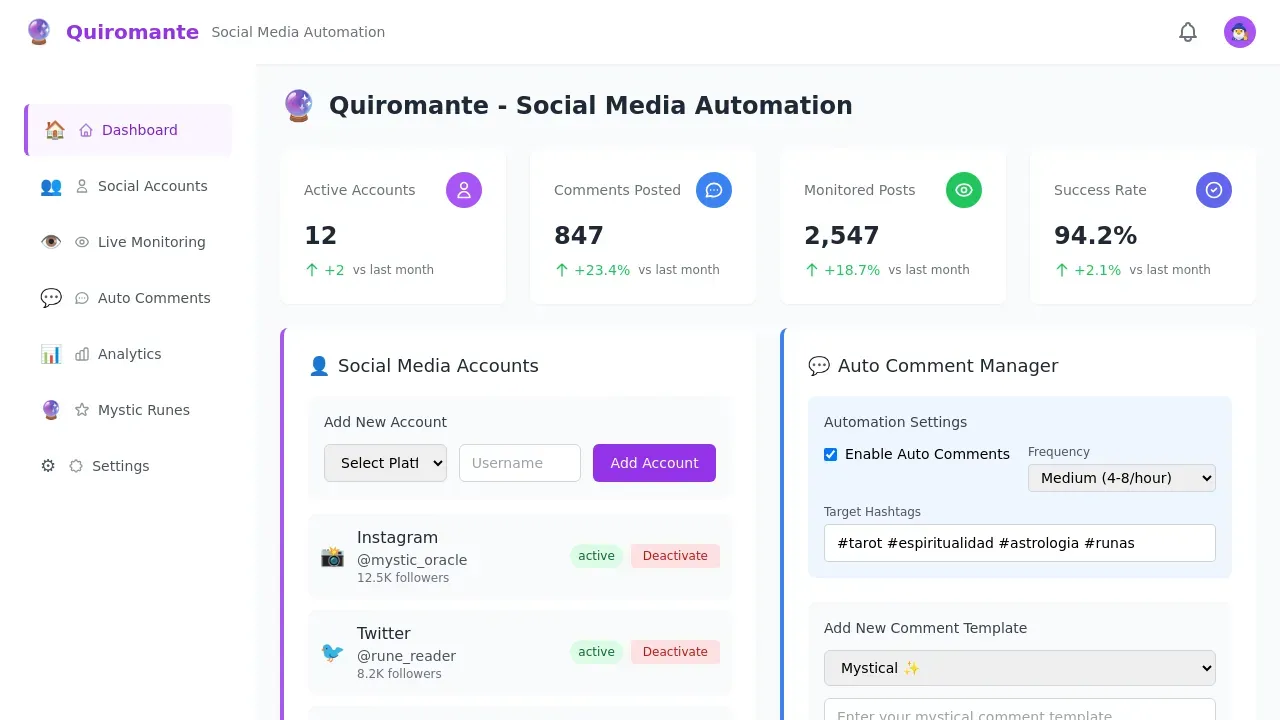Click the Quiromante crystal ball logo
Screen dimensions: 1280x720
coord(38,32)
